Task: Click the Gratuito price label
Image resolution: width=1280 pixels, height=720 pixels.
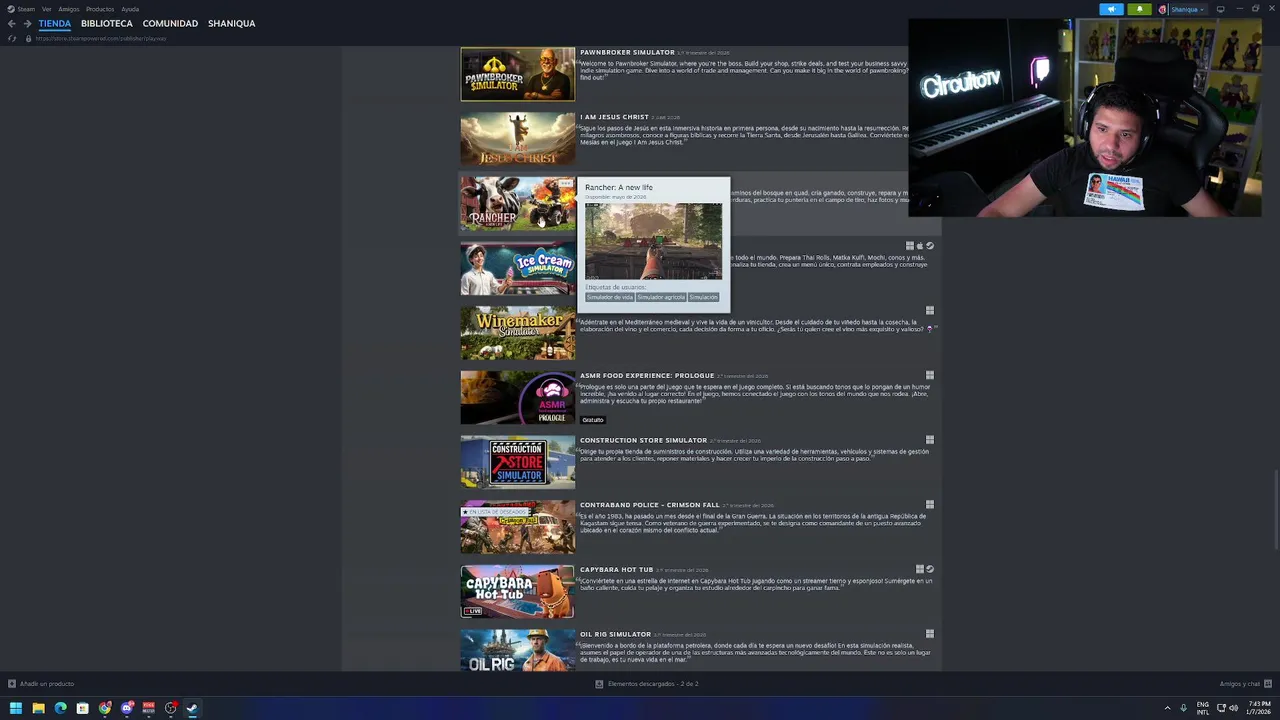Action: point(593,420)
